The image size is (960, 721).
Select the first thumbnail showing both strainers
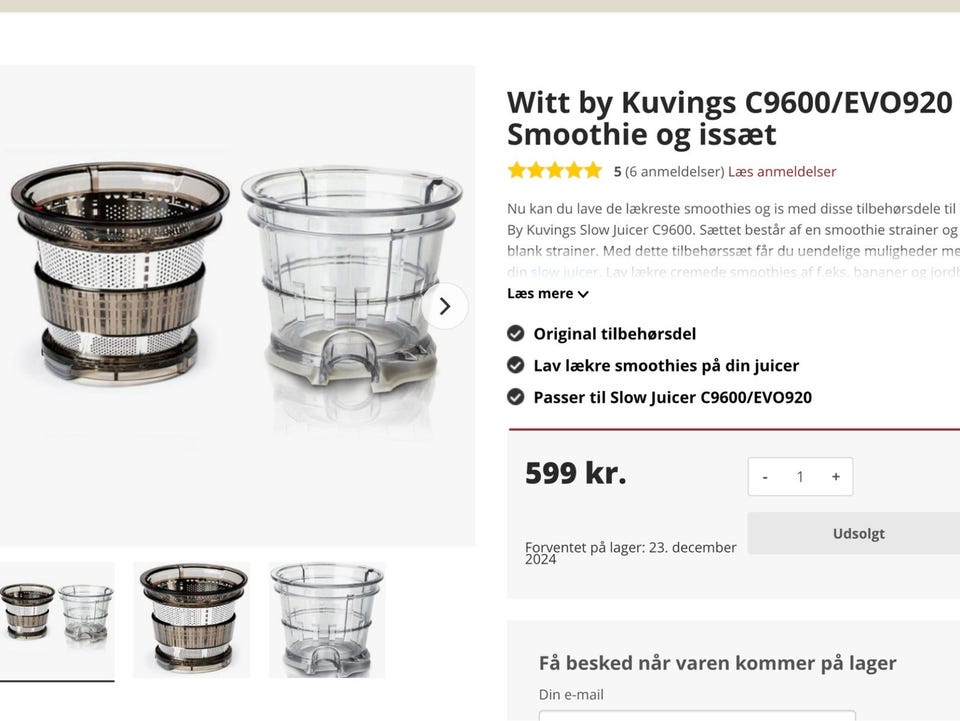click(56, 619)
